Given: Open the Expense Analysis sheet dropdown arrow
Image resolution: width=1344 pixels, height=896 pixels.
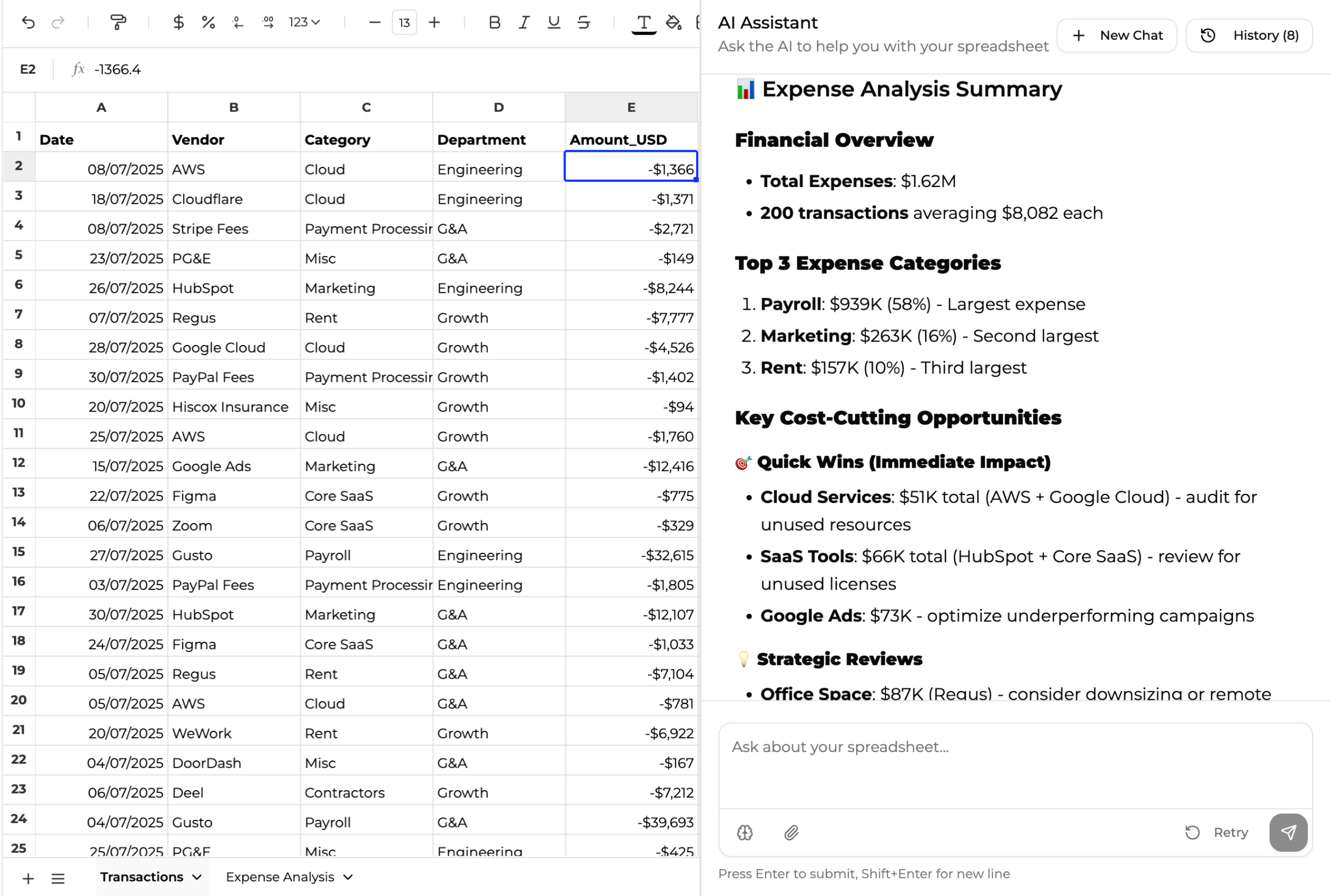Looking at the screenshot, I should tap(347, 877).
